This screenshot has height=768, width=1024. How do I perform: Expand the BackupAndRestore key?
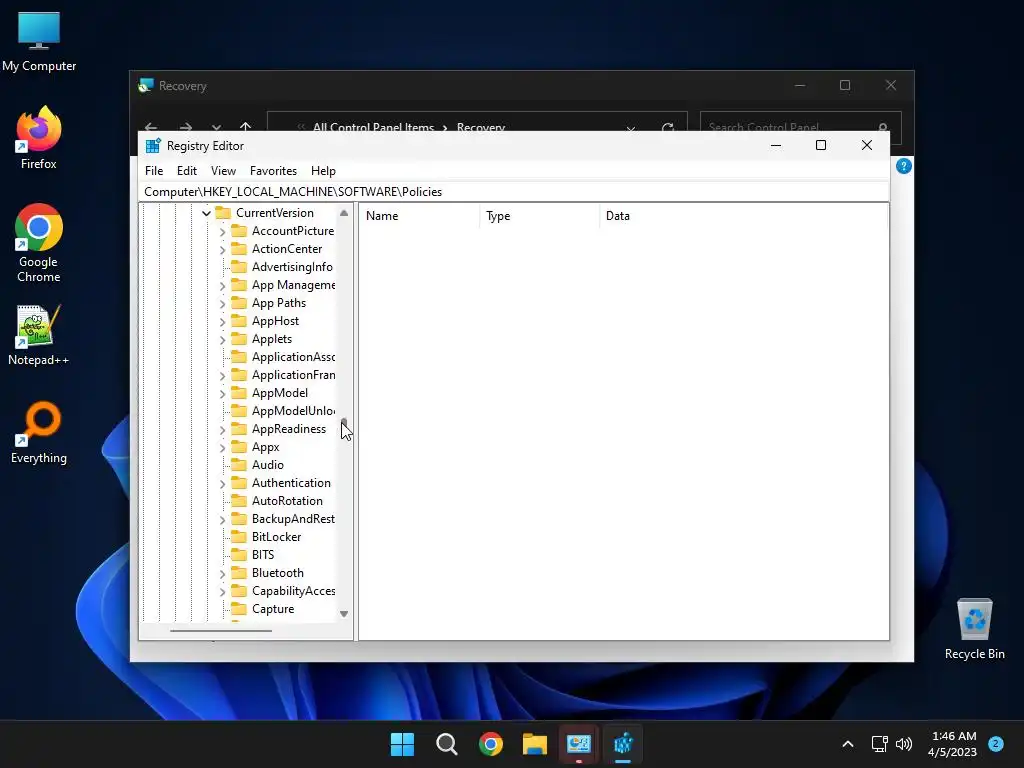(222, 520)
